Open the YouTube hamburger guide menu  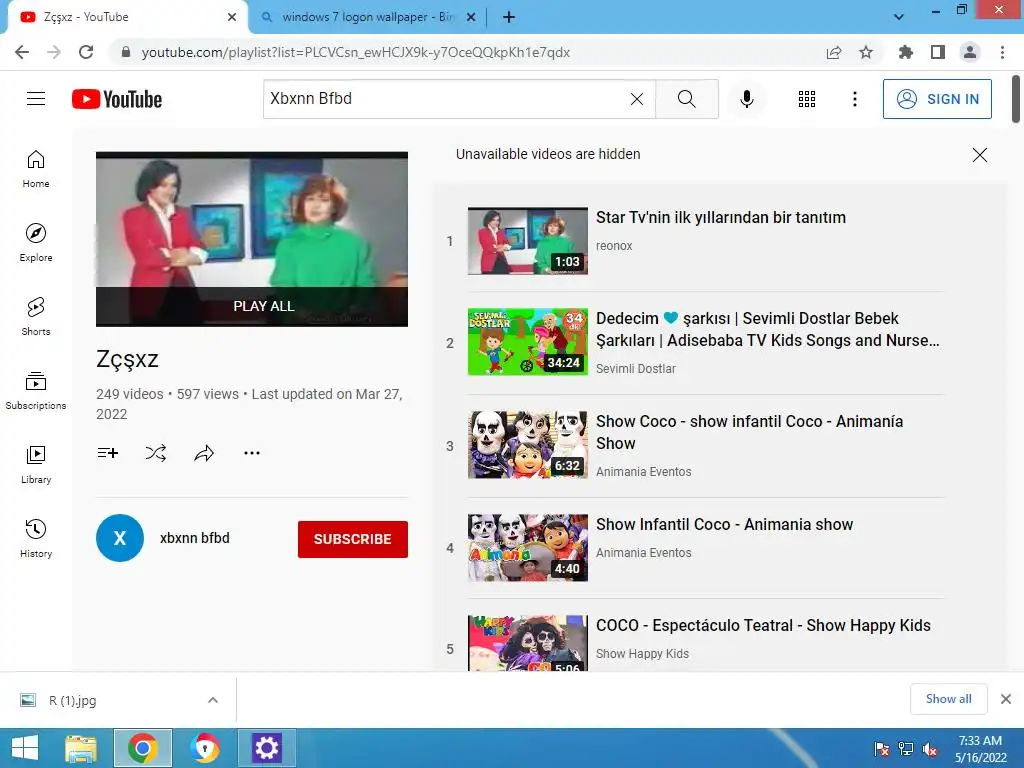(x=36, y=99)
